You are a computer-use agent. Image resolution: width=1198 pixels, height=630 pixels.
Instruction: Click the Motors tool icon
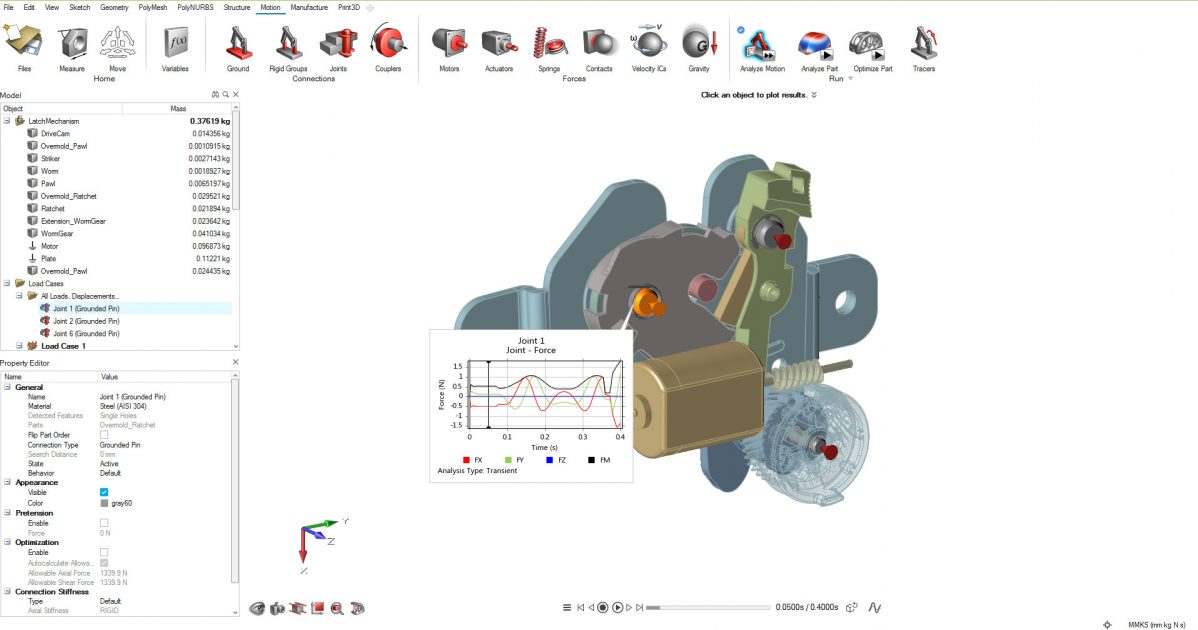click(449, 45)
